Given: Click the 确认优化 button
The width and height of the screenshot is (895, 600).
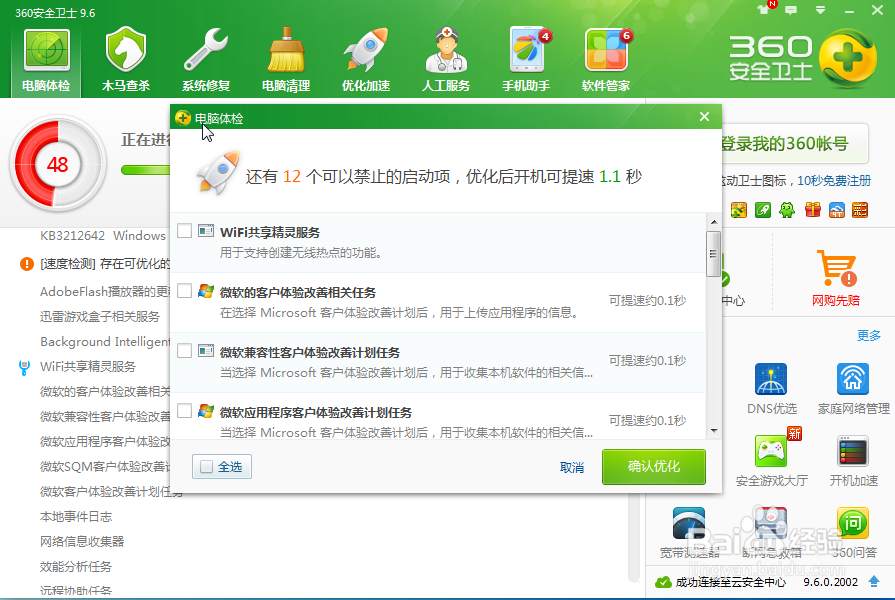Looking at the screenshot, I should (654, 466).
